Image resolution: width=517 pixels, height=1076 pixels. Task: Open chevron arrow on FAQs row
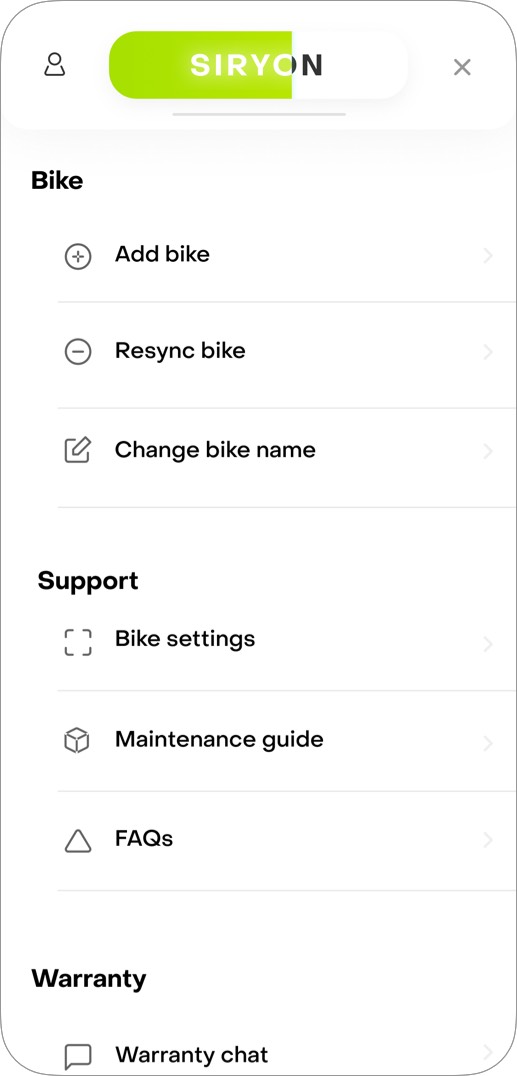488,840
